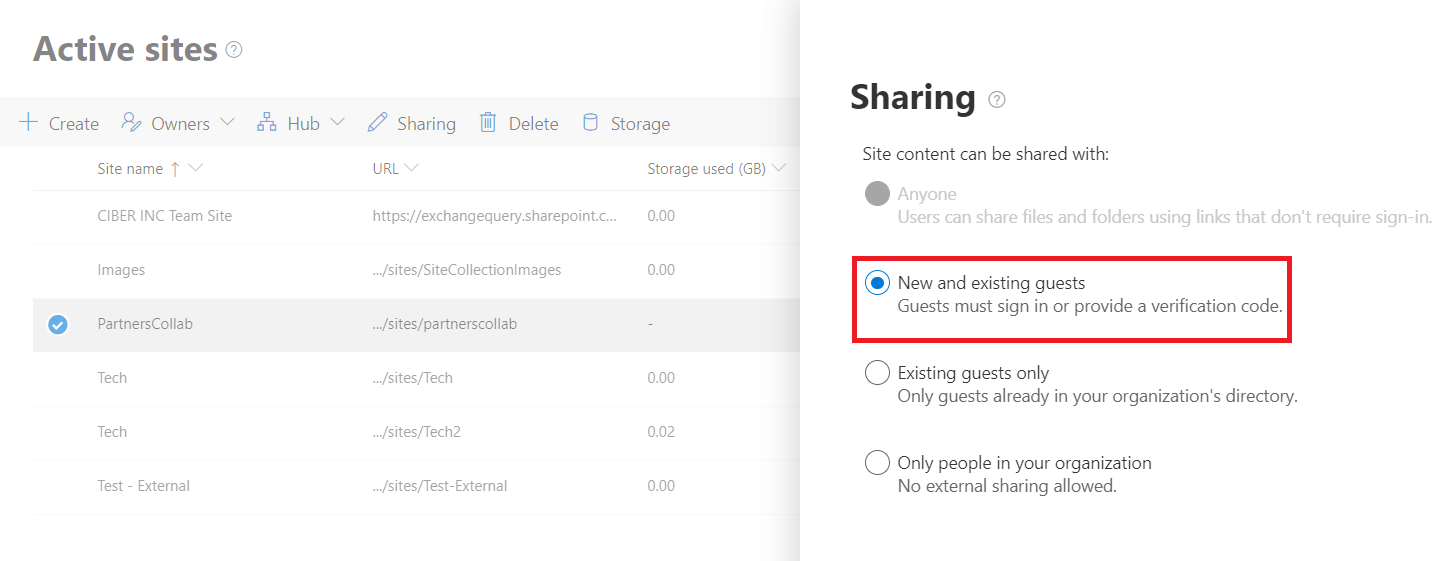Viewport: 1446px width, 561px height.
Task: Click the Test - External site name
Action: pos(143,486)
